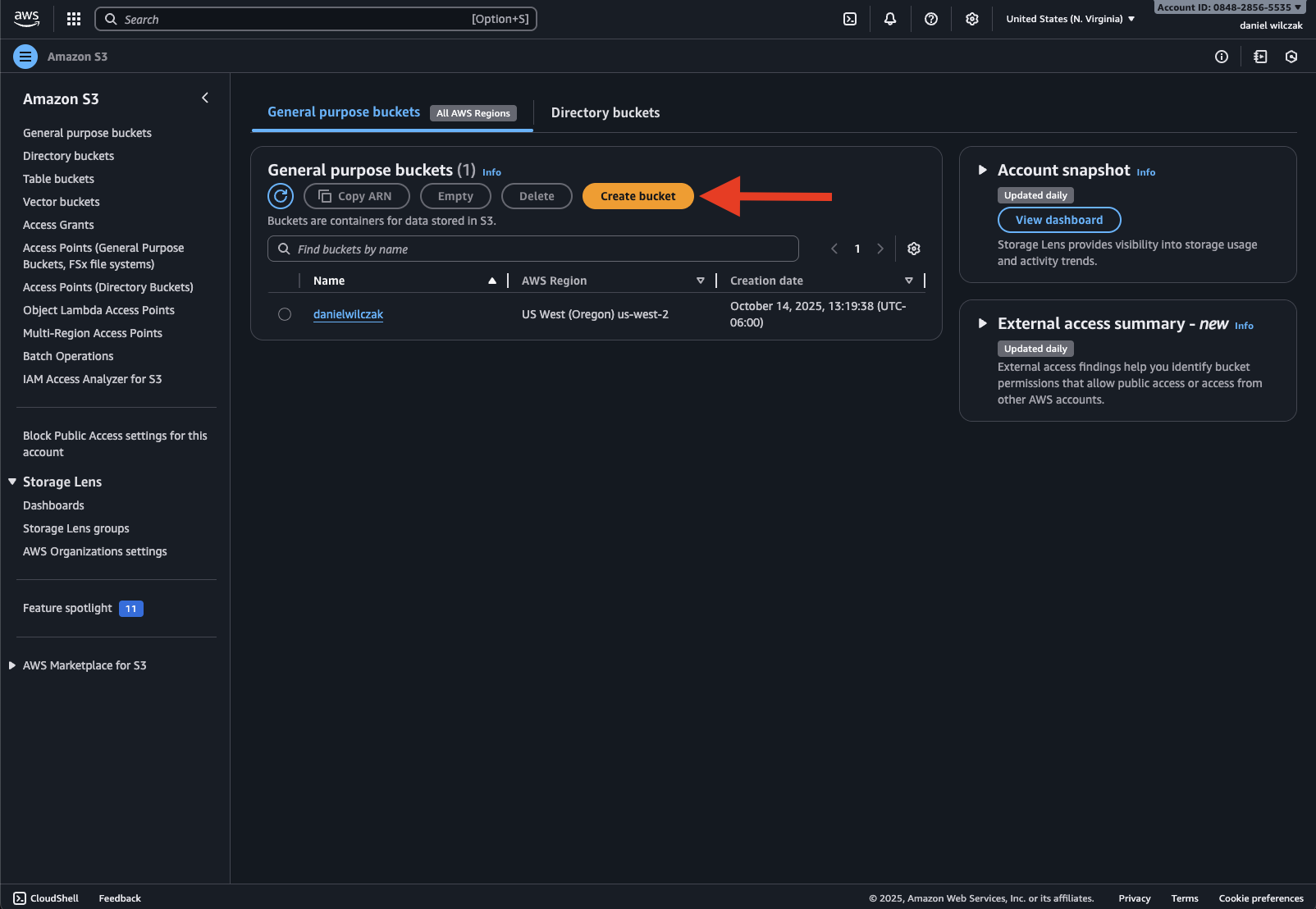Open the help question mark menu
The image size is (1316, 909).
[x=931, y=19]
